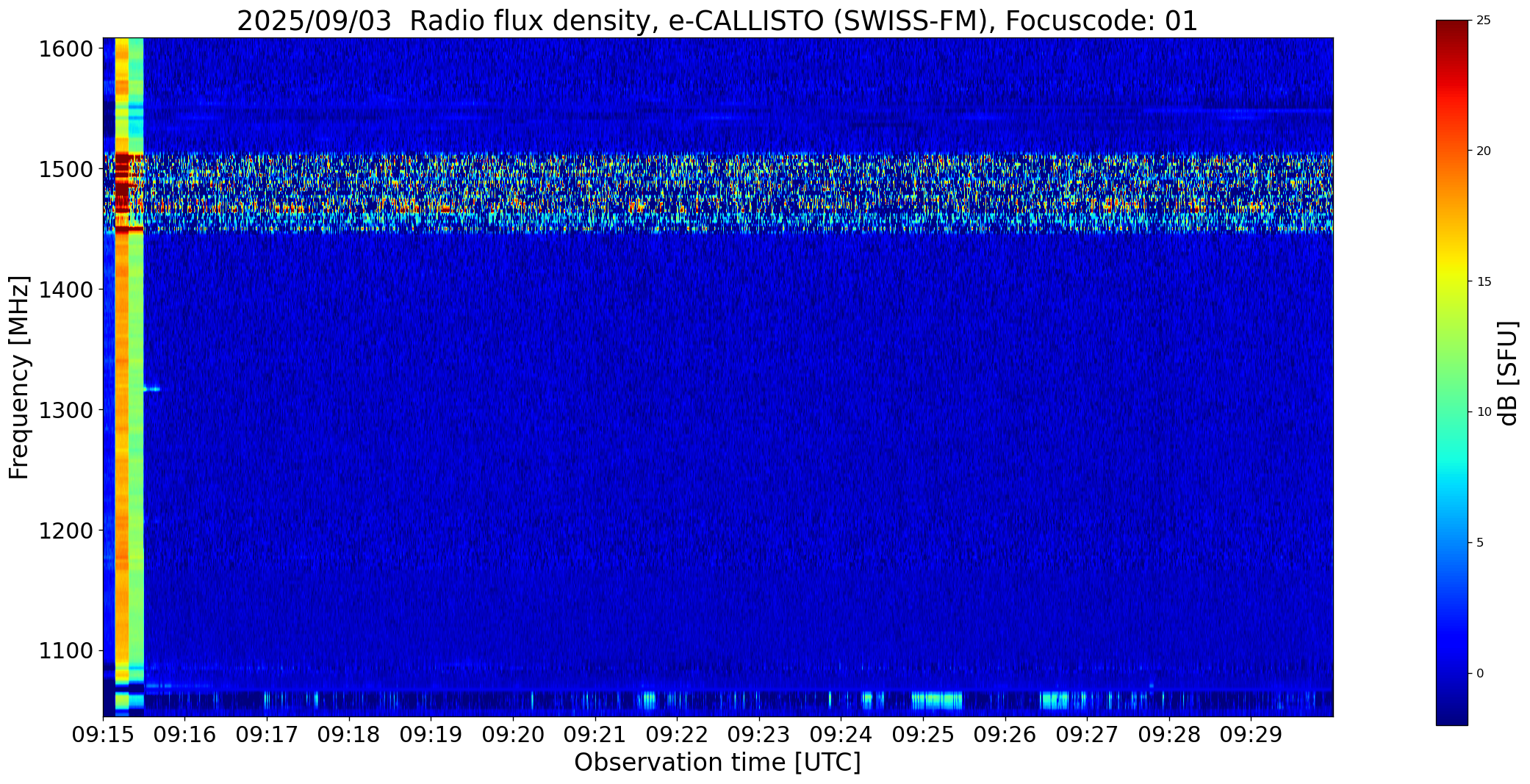The height and width of the screenshot is (784, 1530).
Task: Select the "dB [SFU]" colorbar label
Action: (x=1509, y=373)
